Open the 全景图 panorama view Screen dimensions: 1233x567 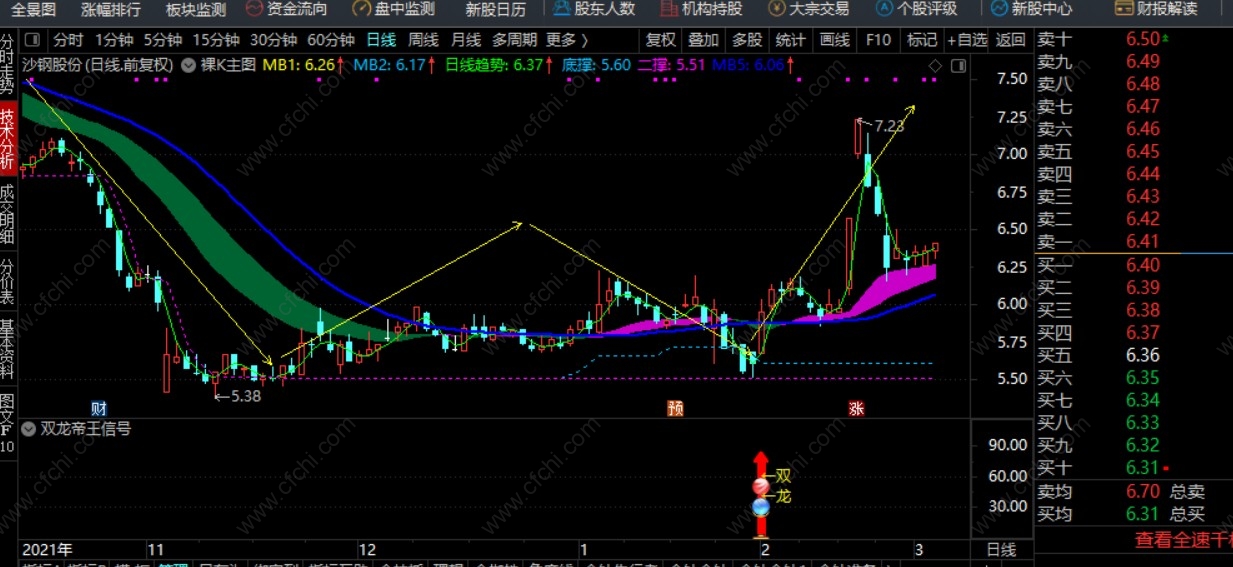(x=34, y=9)
